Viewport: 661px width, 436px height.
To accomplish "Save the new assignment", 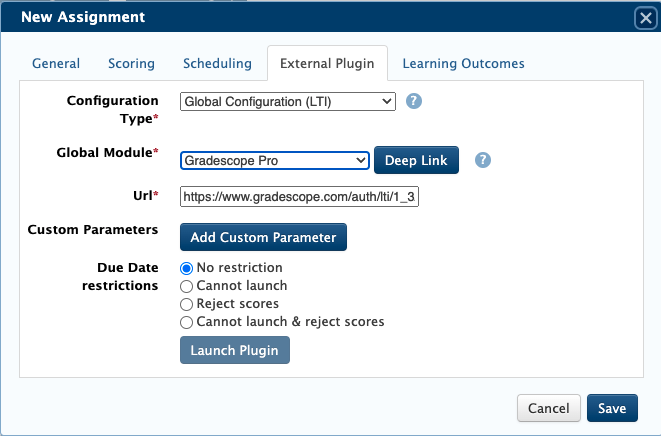I will (611, 408).
